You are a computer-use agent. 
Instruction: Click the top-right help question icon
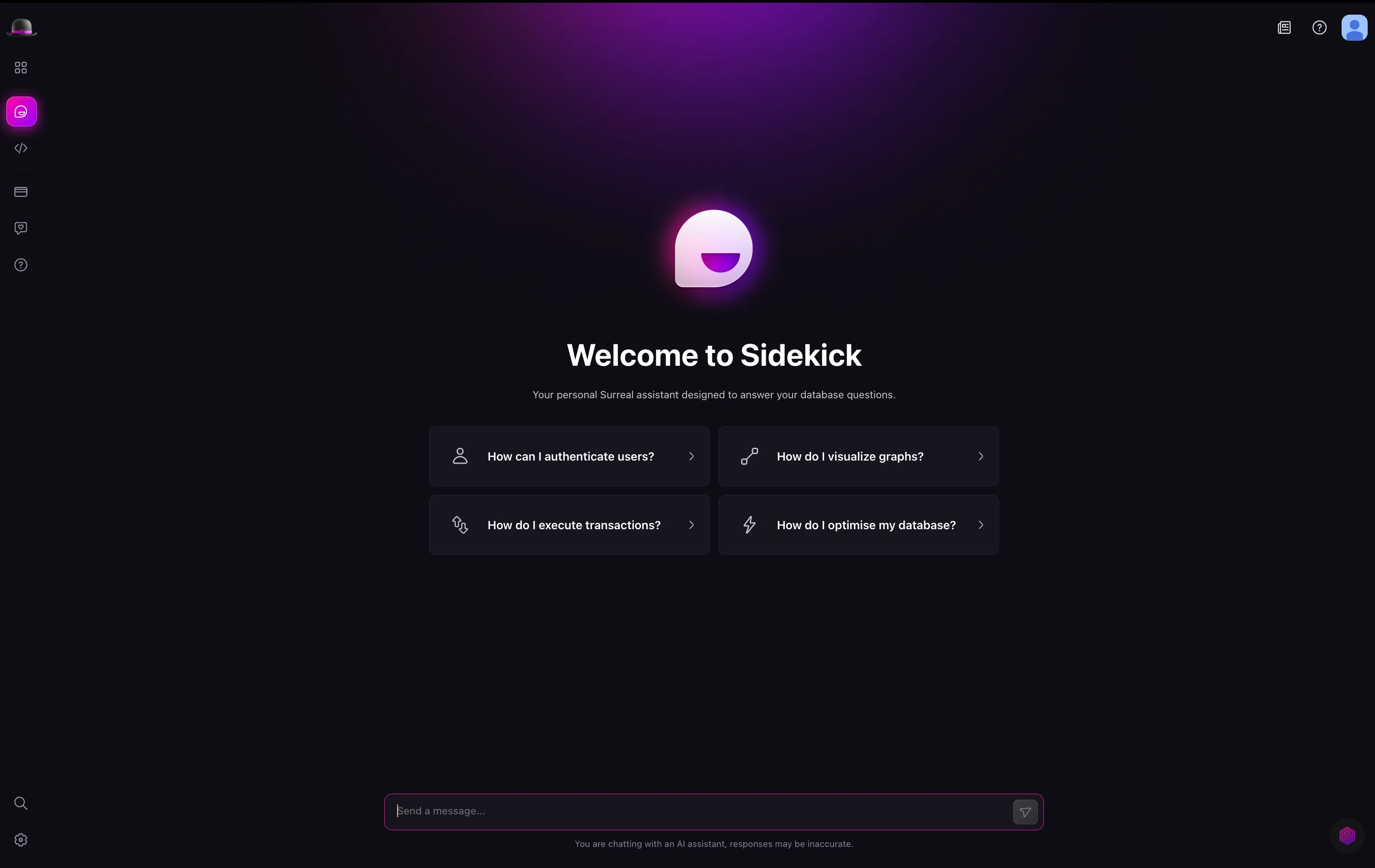1320,27
